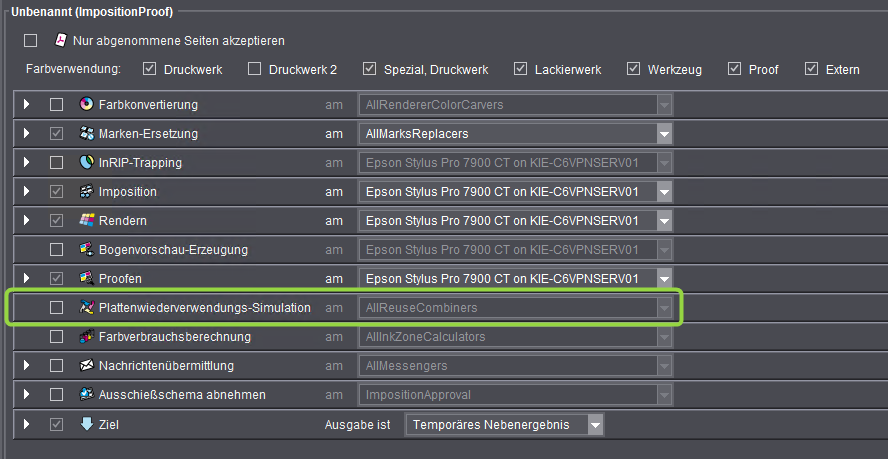Image resolution: width=888 pixels, height=459 pixels.
Task: Expand the Ausschießschema abnehmen row
Action: [27, 395]
